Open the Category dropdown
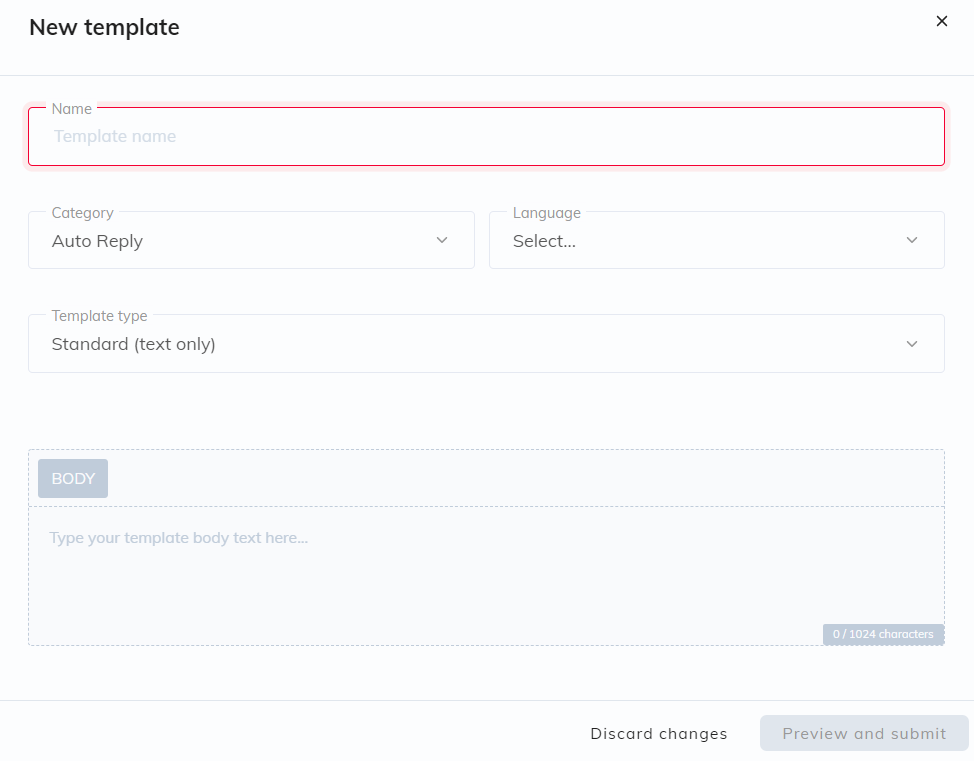Viewport: 974px width, 761px height. point(252,240)
